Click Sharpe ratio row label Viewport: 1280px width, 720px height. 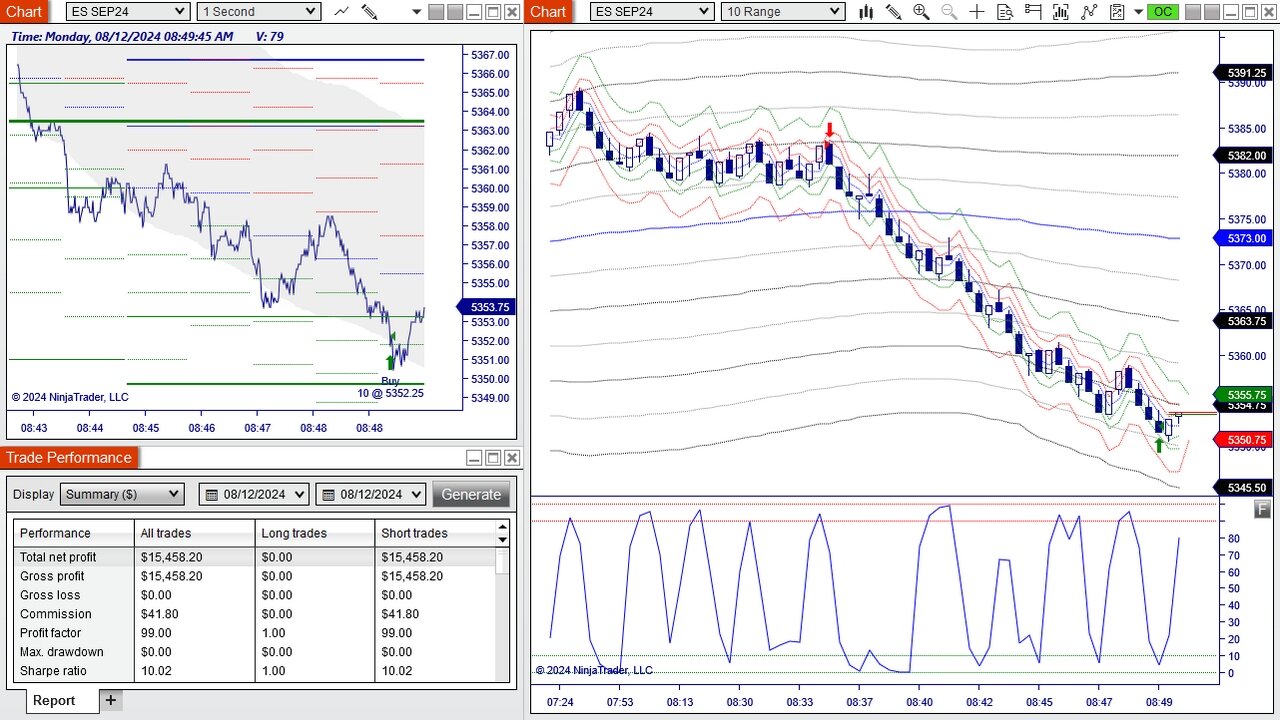[53, 671]
